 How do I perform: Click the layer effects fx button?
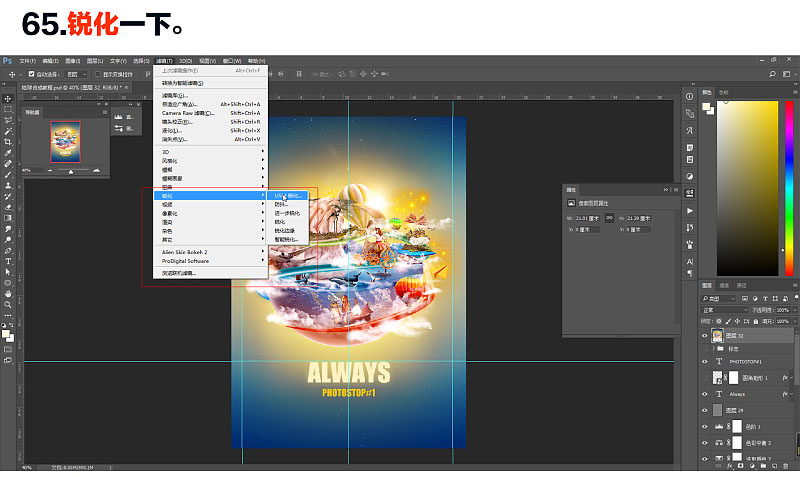(729, 466)
